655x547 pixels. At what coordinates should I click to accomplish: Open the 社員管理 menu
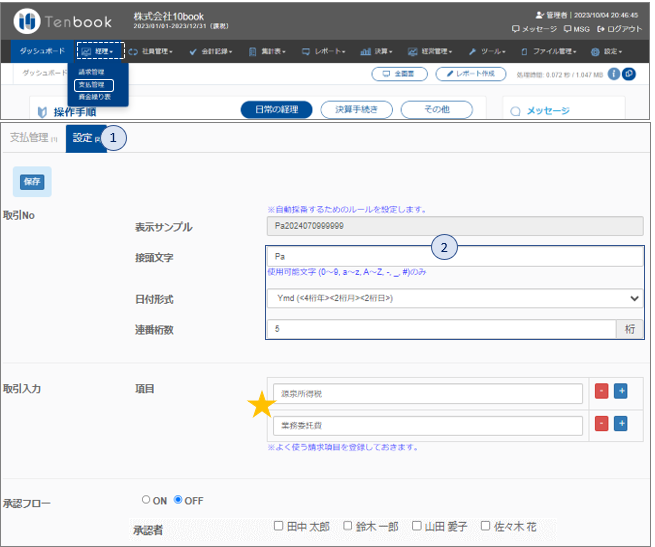click(x=151, y=51)
